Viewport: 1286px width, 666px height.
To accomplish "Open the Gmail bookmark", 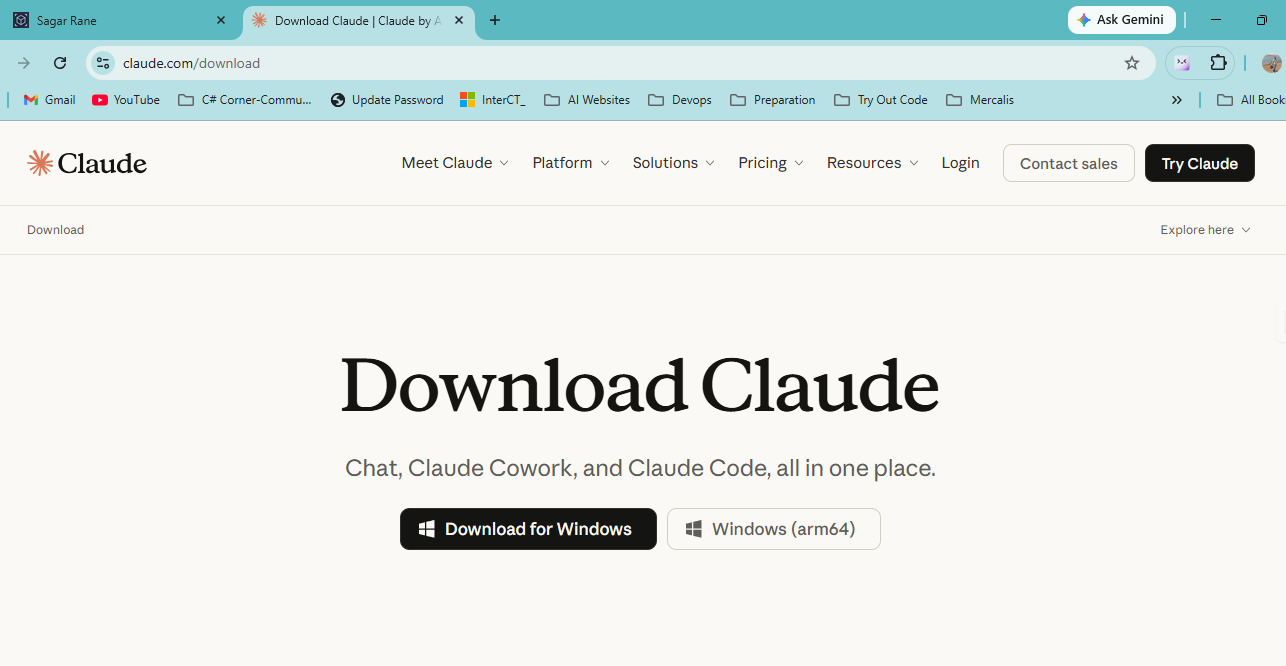I will 49,100.
